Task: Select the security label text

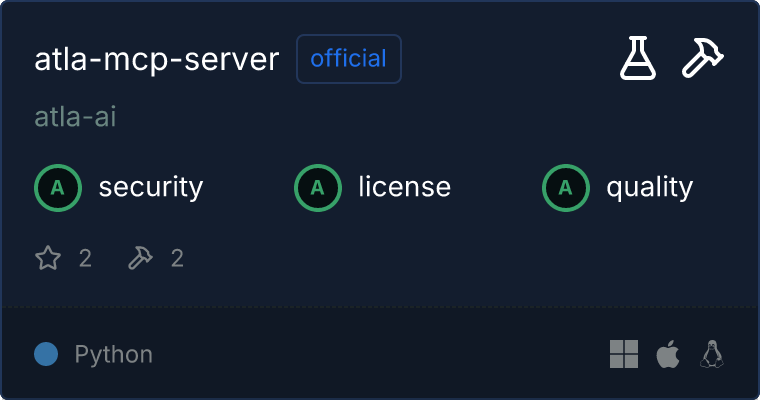Action: coord(150,187)
